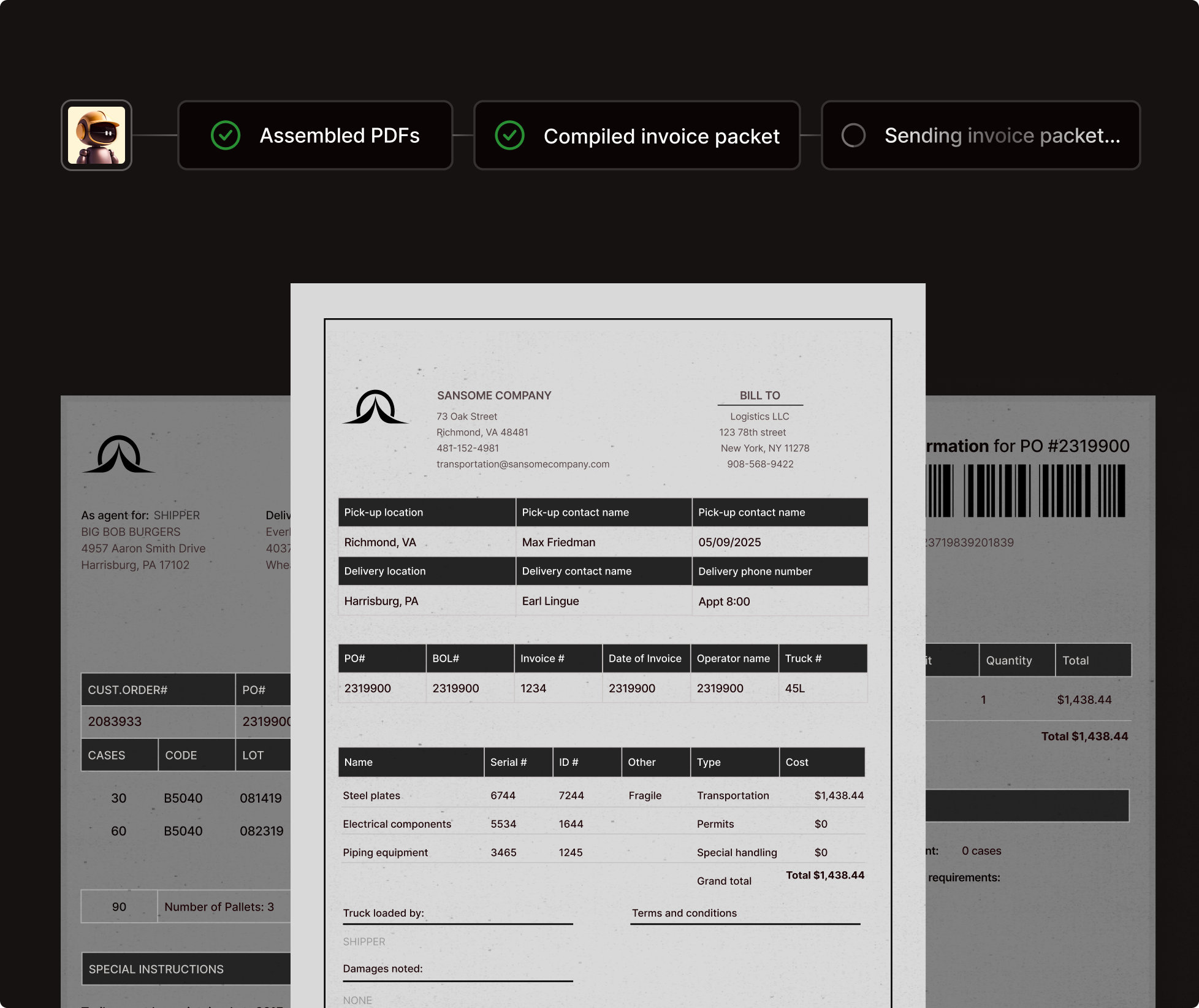The width and height of the screenshot is (1199, 1008).
Task: Click the Total $1,438.44 grand total
Action: 824,875
